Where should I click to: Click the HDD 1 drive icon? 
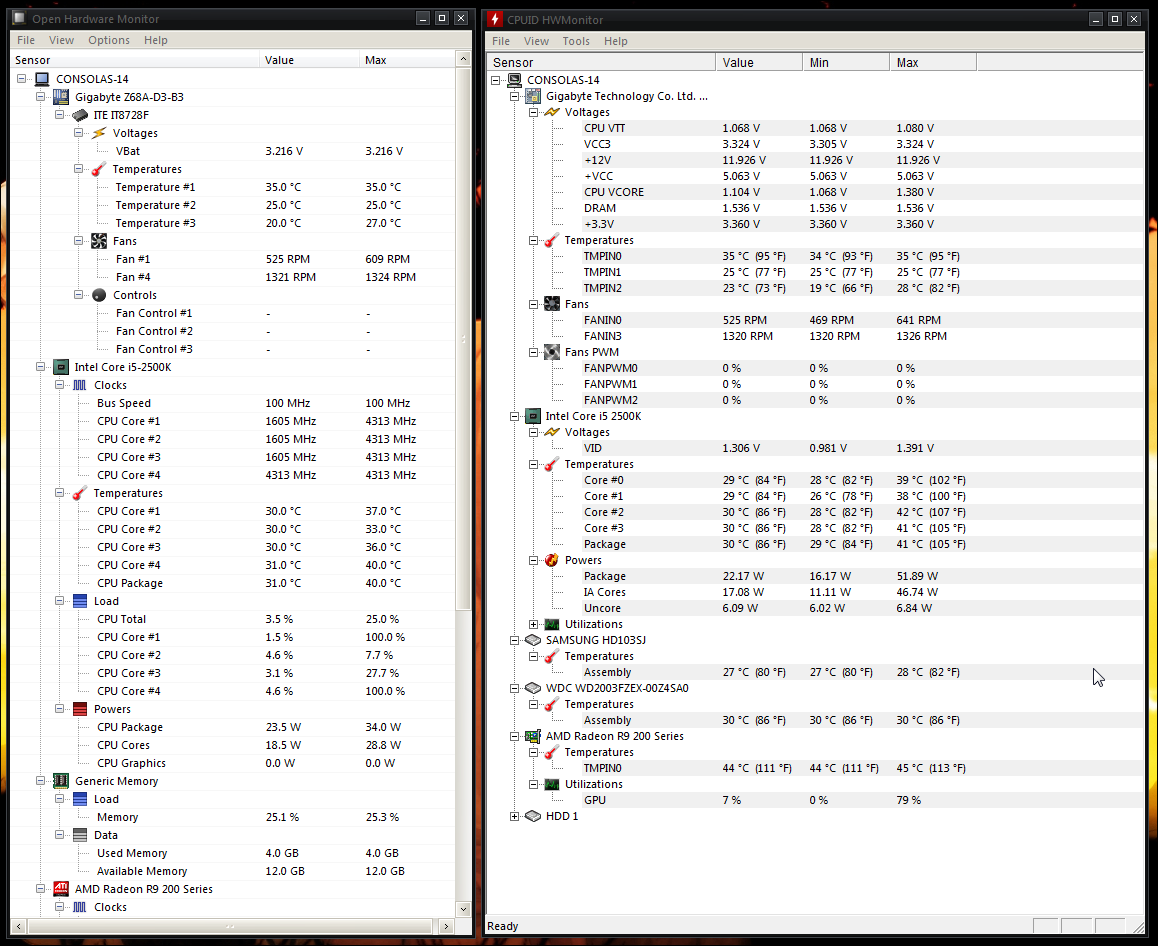click(532, 816)
